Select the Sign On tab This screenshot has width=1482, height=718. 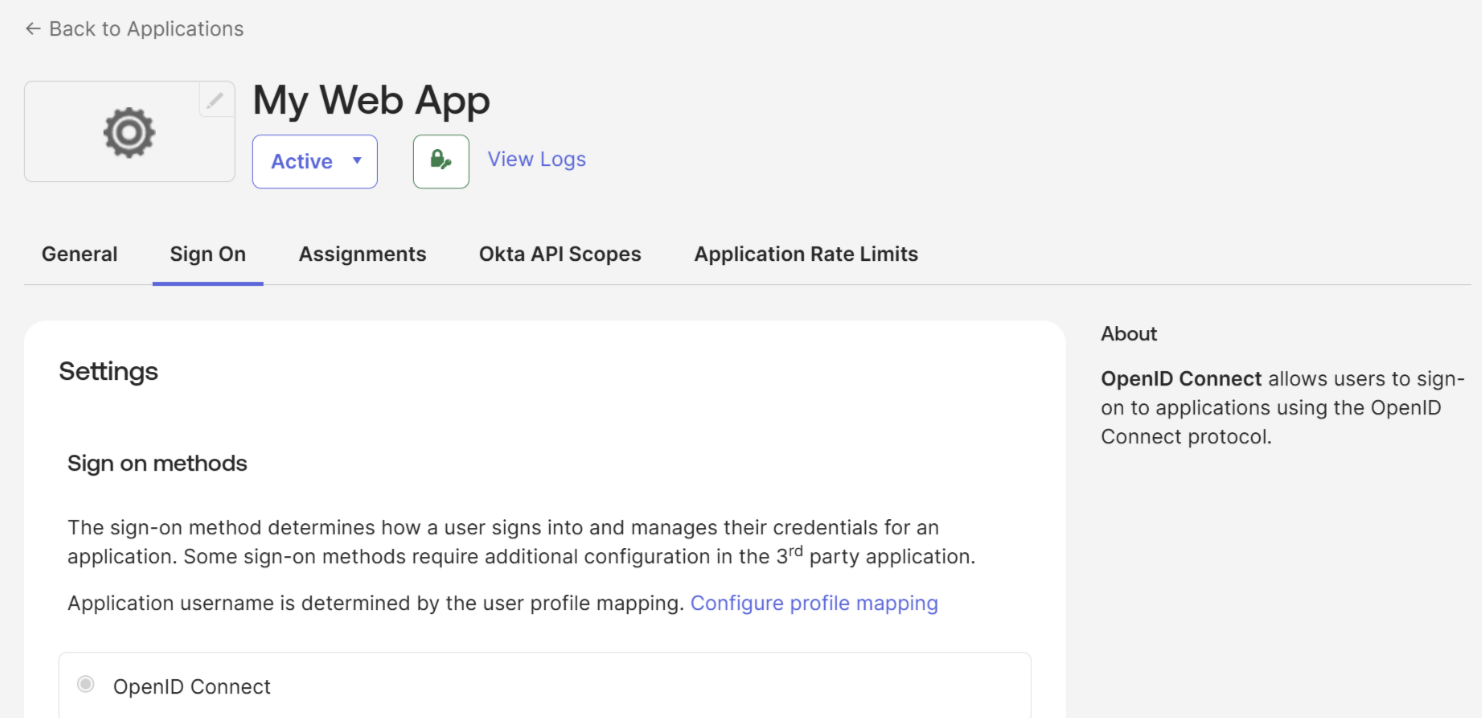pyautogui.click(x=207, y=254)
